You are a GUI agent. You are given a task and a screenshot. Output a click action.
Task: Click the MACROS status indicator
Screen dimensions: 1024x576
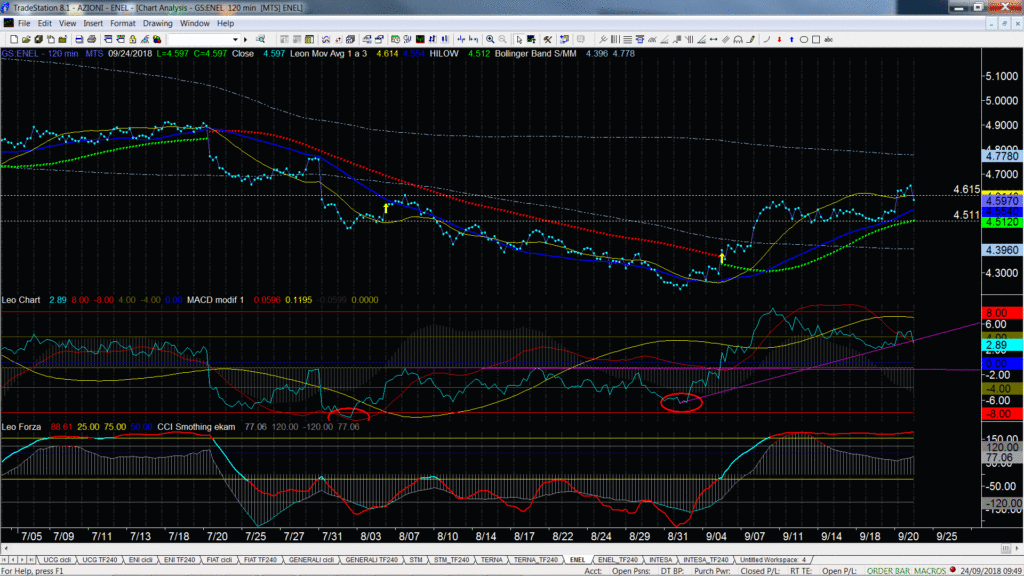(931, 571)
